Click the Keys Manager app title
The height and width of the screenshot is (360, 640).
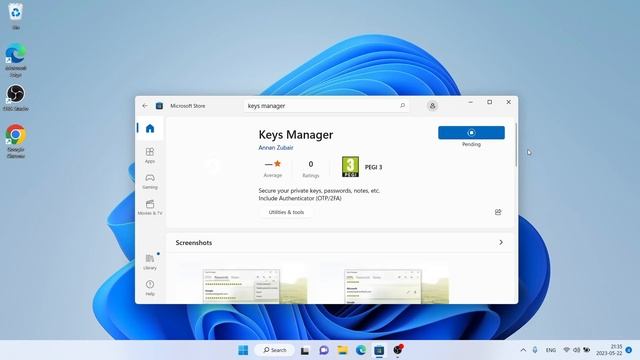(x=296, y=134)
